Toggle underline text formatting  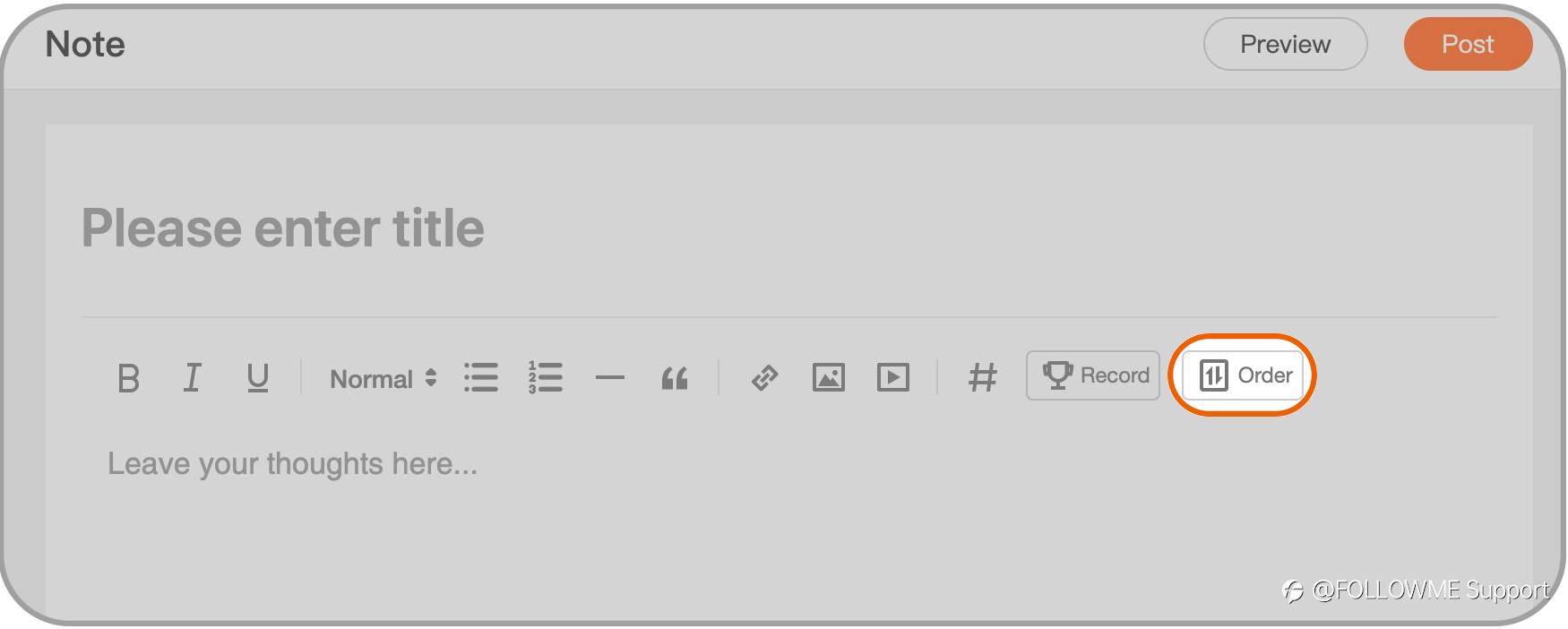click(x=257, y=377)
